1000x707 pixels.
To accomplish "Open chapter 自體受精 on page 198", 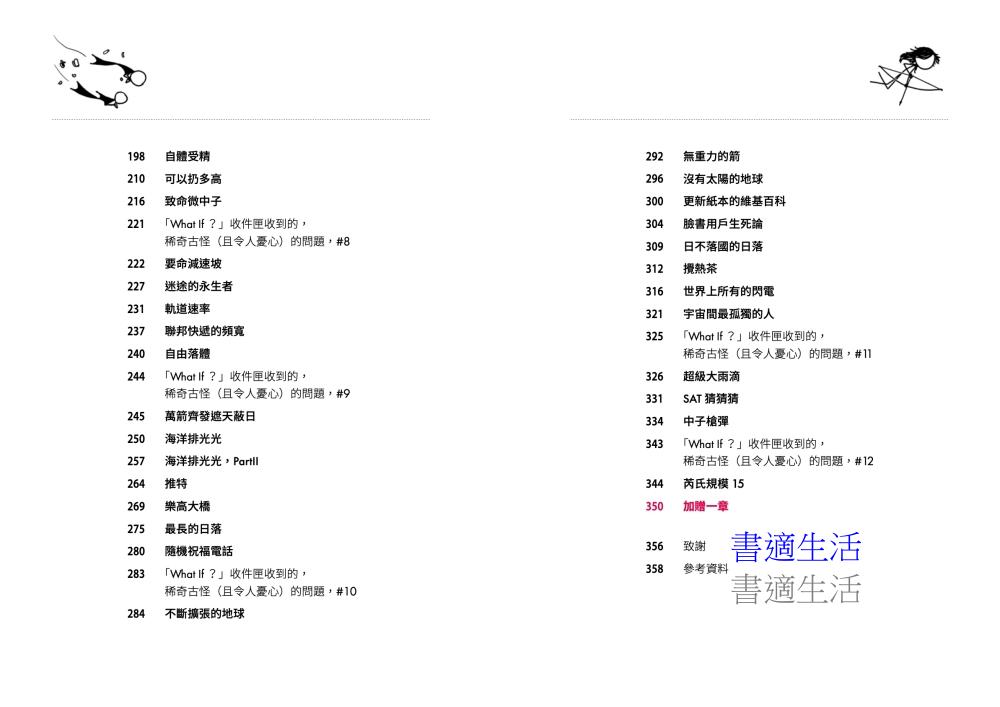I will click(x=187, y=157).
